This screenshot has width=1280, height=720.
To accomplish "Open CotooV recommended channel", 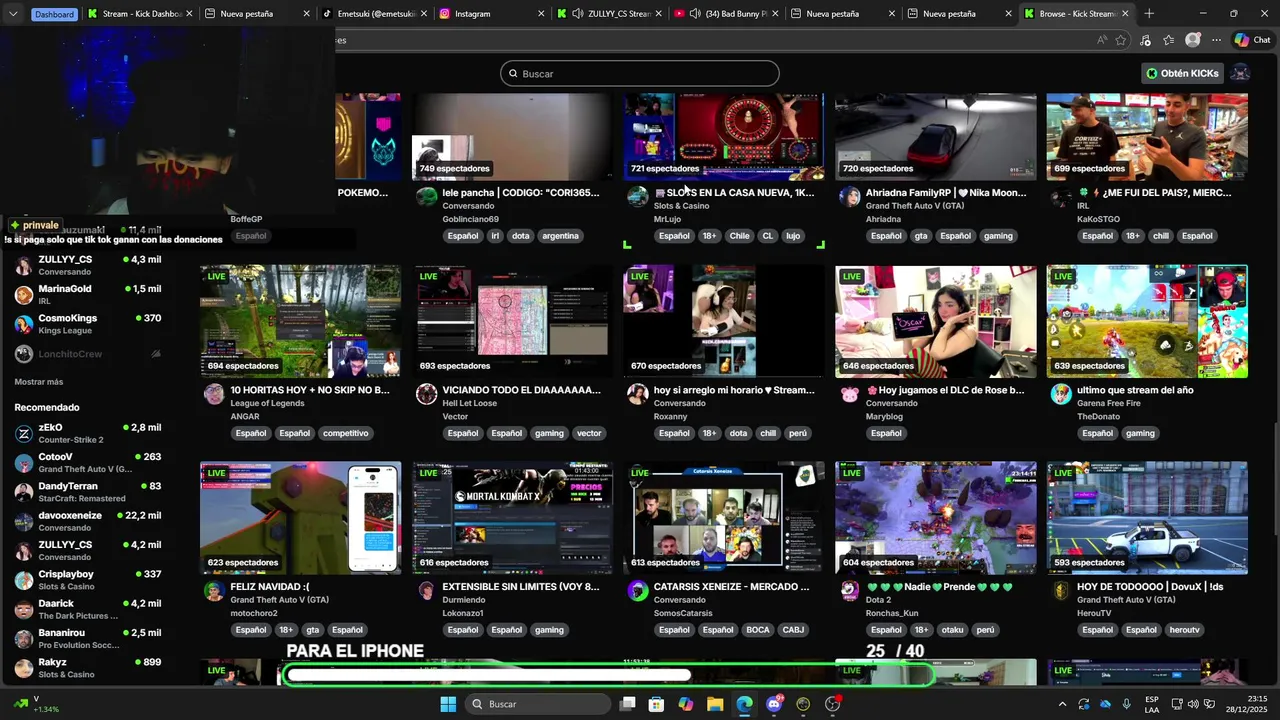I will point(88,462).
